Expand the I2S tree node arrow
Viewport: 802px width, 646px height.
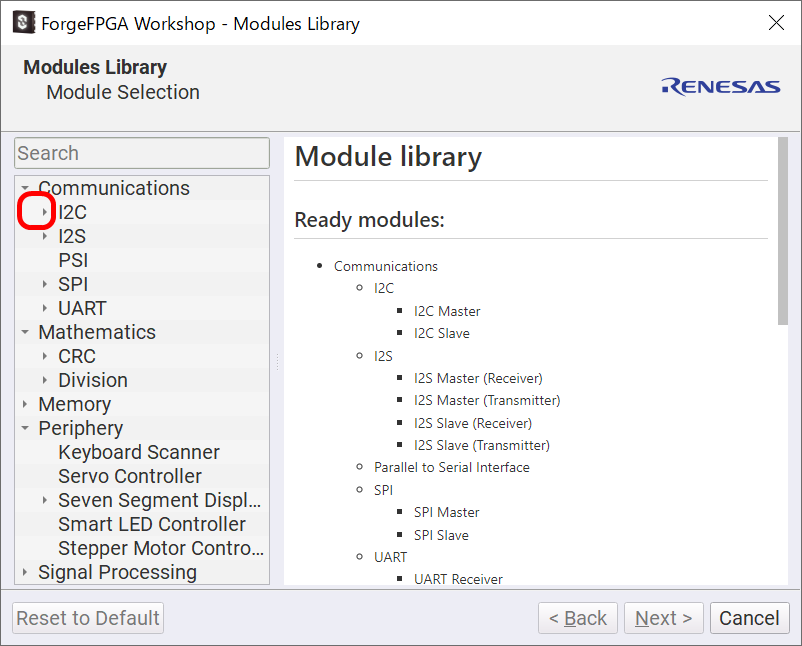[x=44, y=236]
